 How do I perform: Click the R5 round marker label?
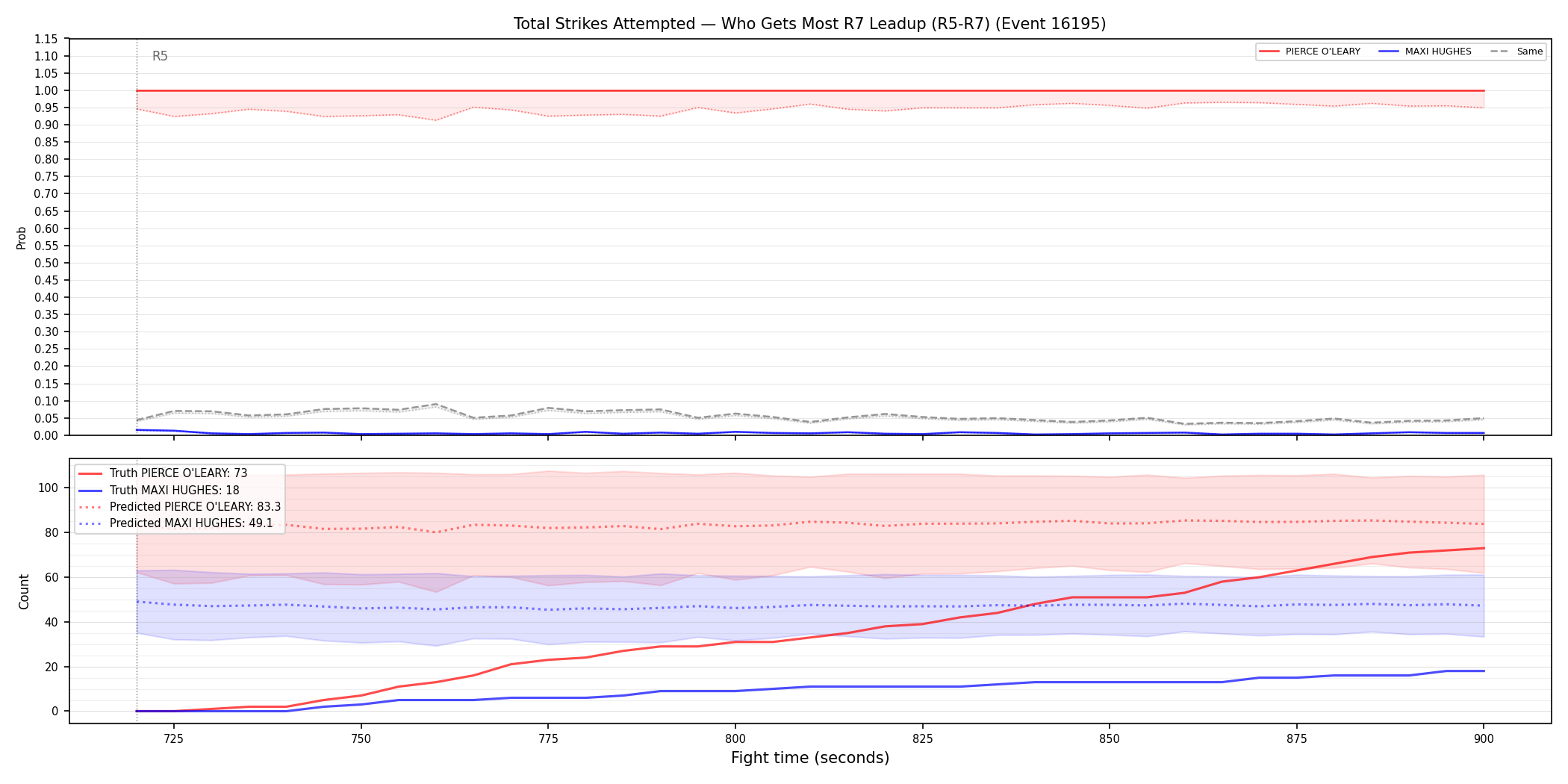coord(160,56)
